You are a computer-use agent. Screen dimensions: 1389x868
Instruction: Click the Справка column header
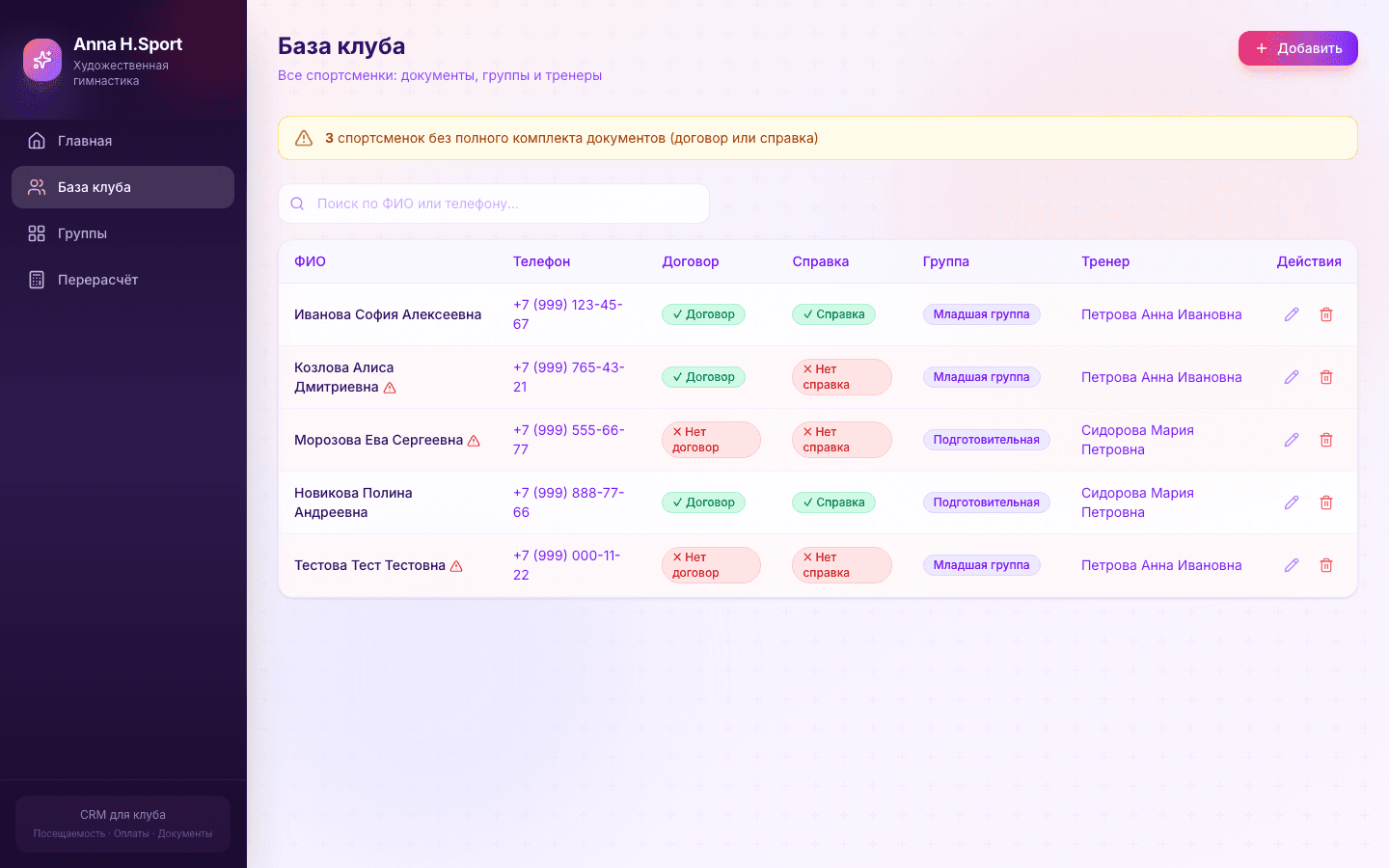pyautogui.click(x=821, y=261)
